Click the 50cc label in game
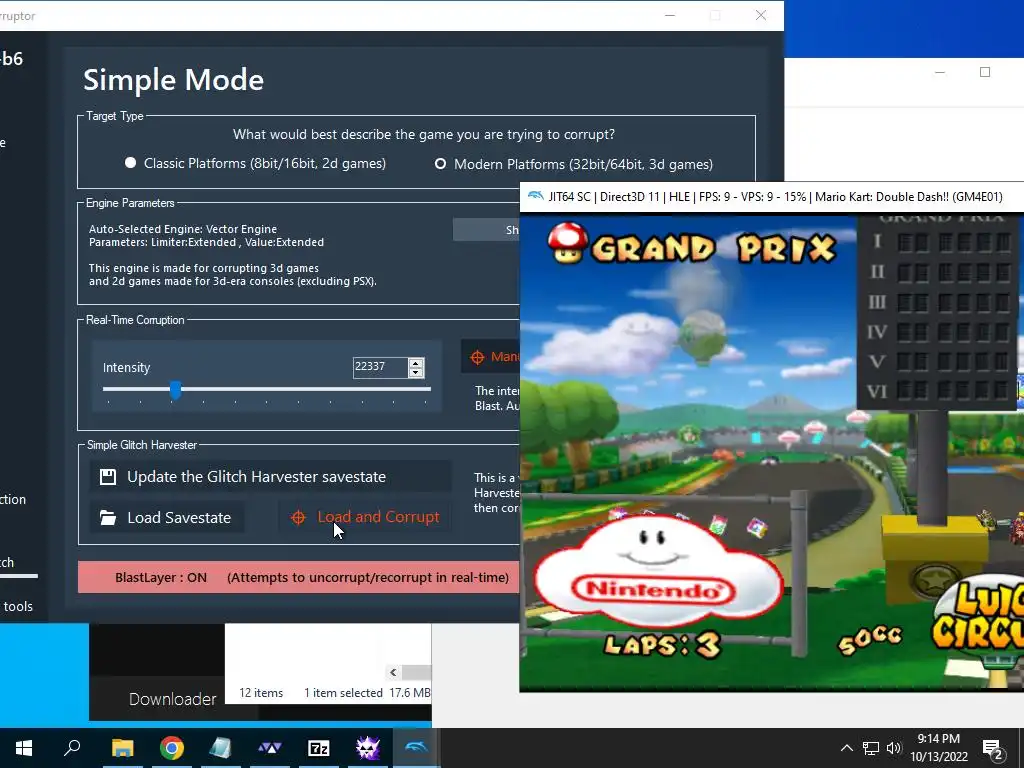Viewport: 1024px width, 768px height. tap(869, 638)
